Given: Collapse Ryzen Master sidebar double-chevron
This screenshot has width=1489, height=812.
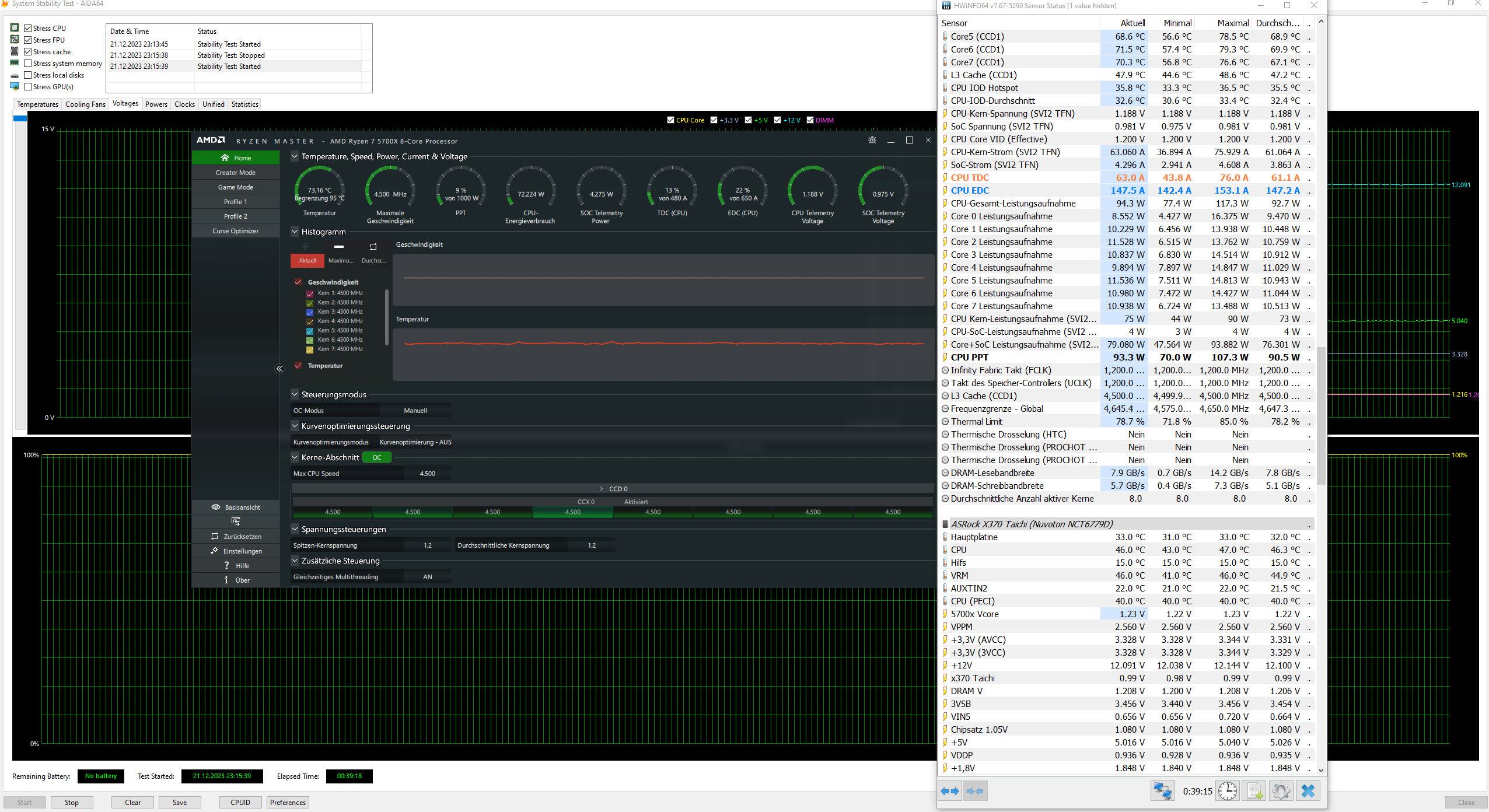Looking at the screenshot, I should [279, 369].
